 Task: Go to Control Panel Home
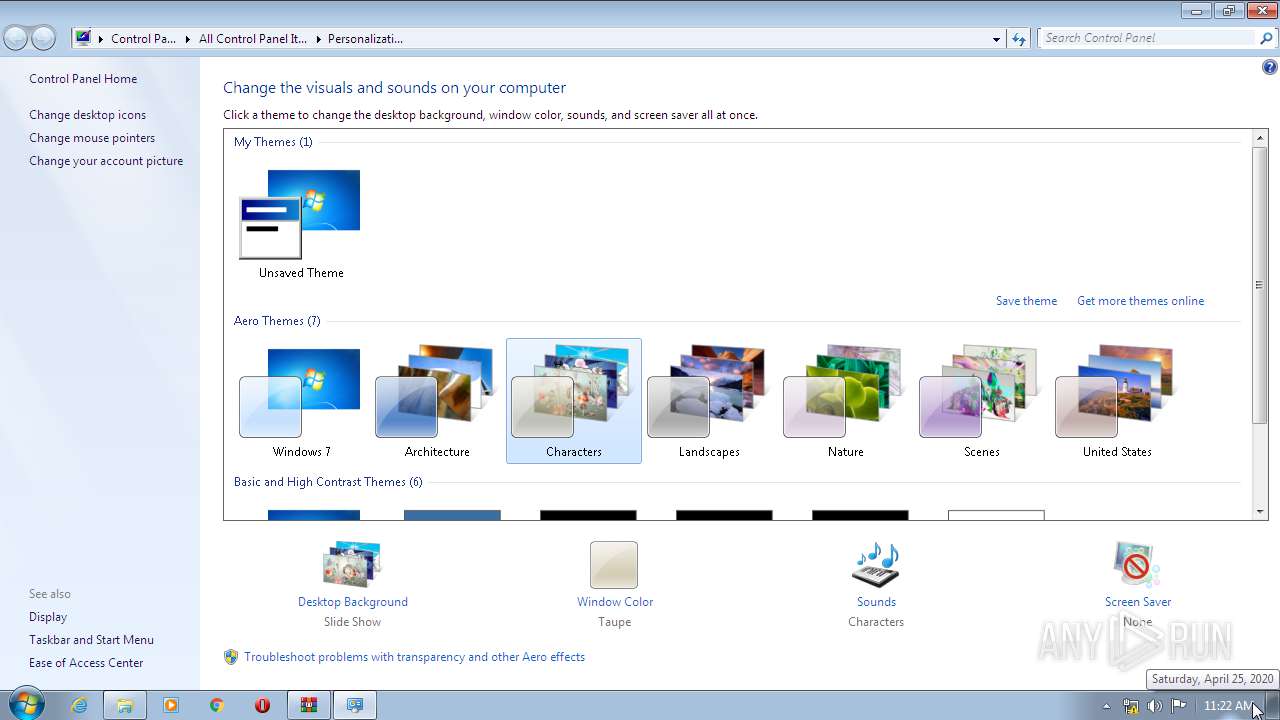83,79
